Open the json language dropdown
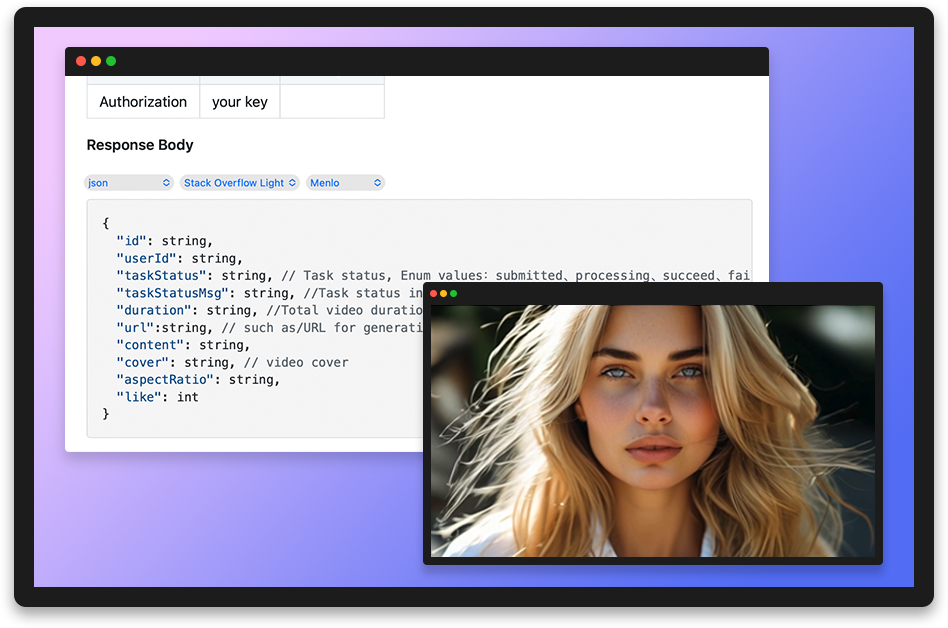The height and width of the screenshot is (628, 948). (129, 183)
